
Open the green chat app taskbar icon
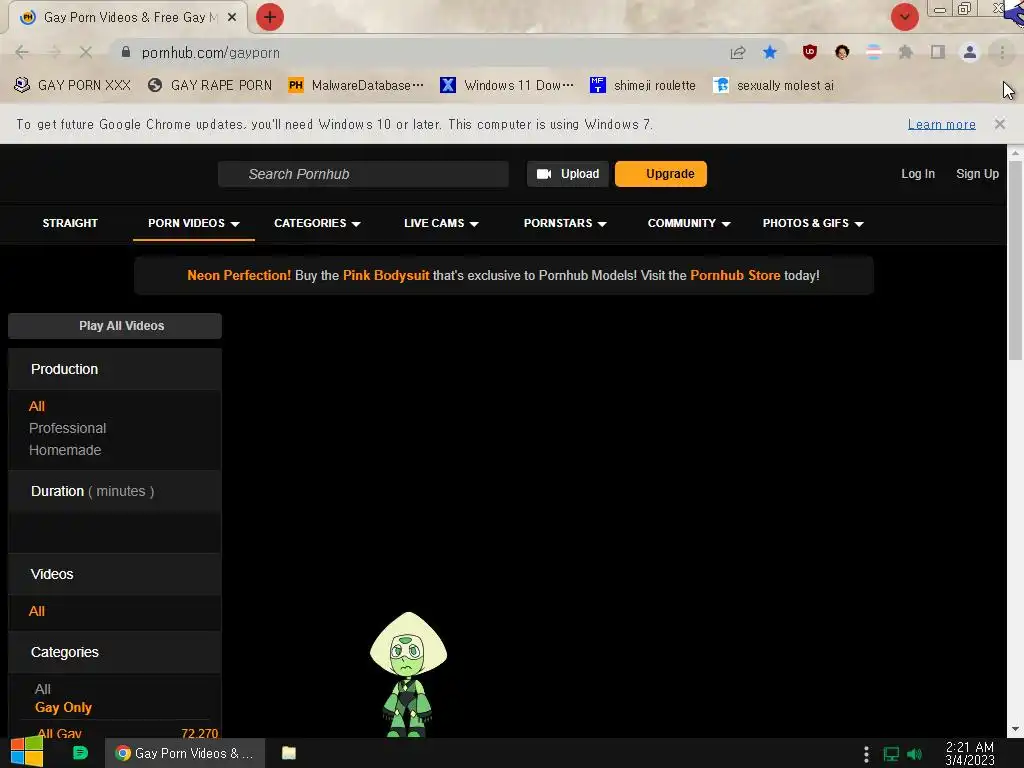tap(80, 753)
